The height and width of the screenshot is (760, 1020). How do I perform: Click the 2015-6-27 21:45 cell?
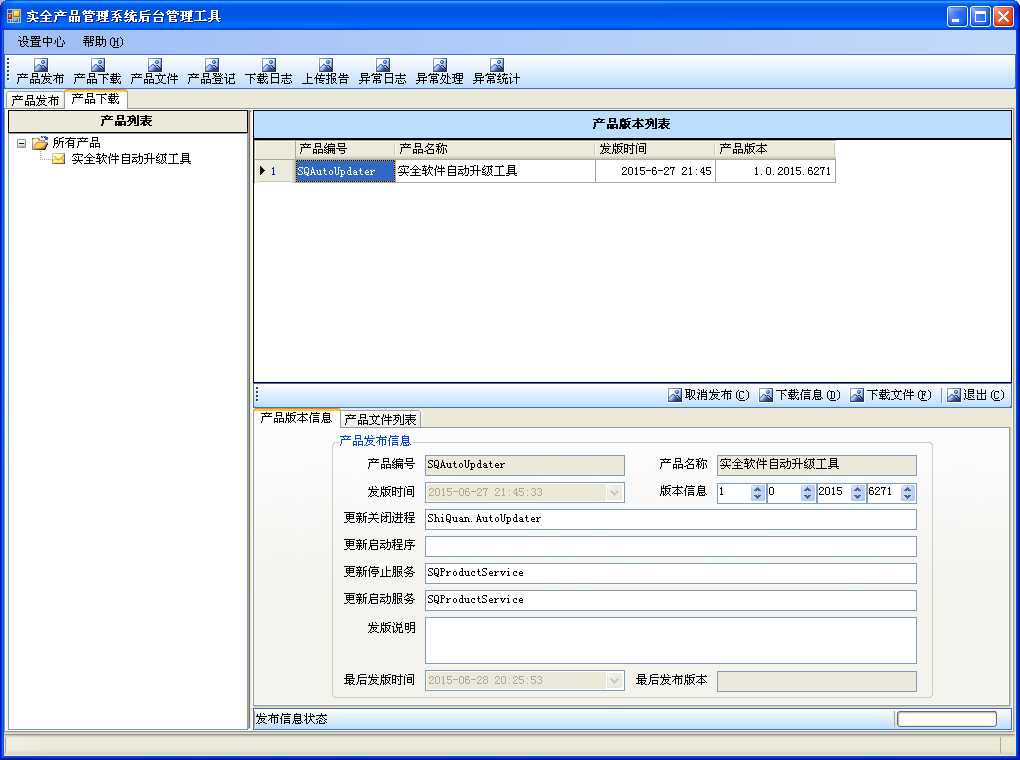pyautogui.click(x=656, y=170)
